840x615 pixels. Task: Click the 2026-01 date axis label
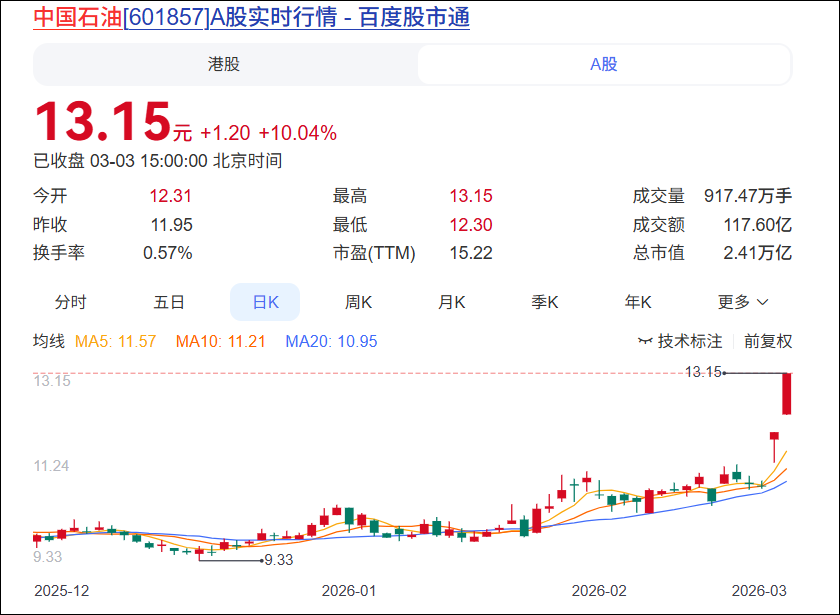349,591
